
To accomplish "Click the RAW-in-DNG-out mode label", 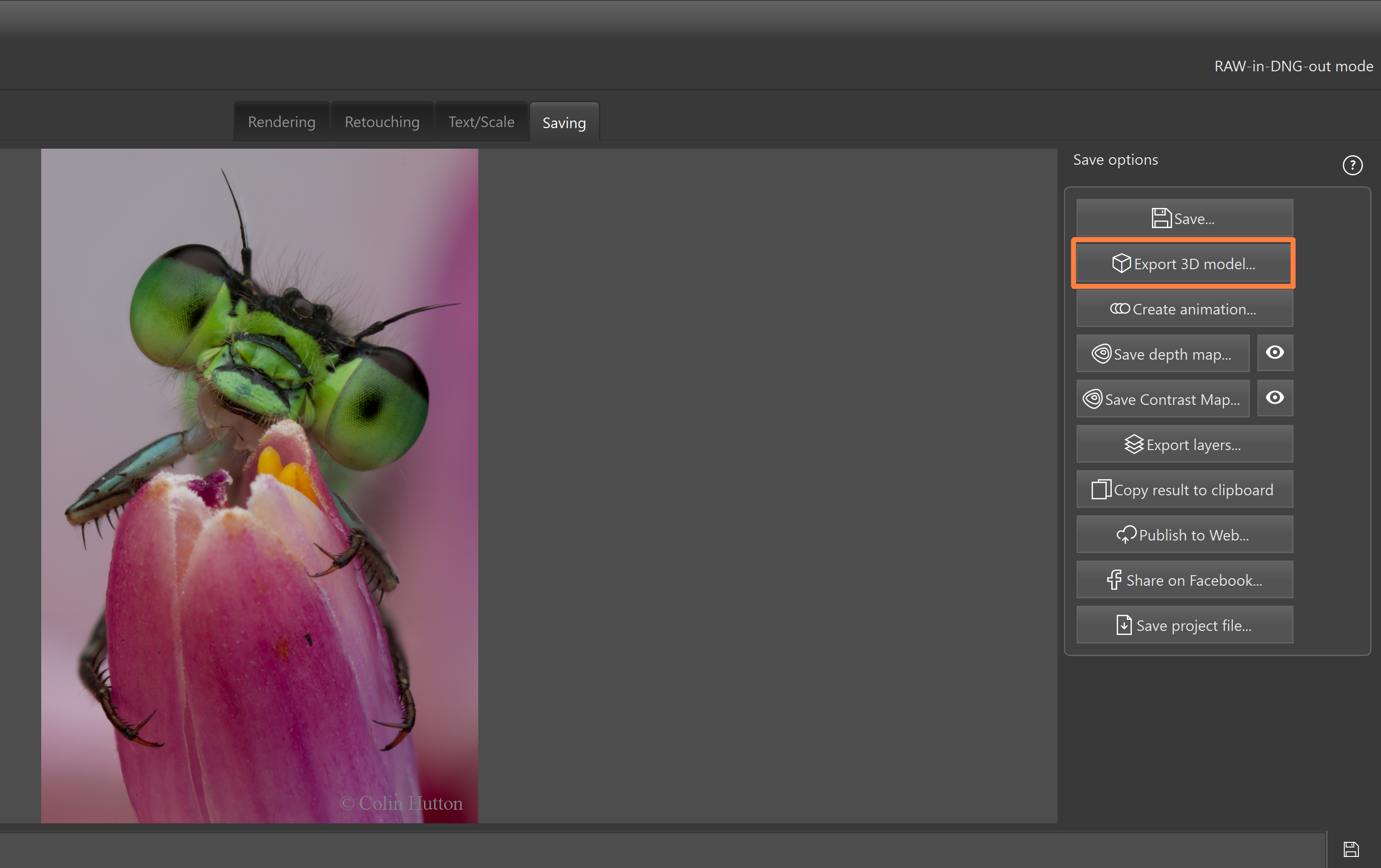I will [1293, 66].
